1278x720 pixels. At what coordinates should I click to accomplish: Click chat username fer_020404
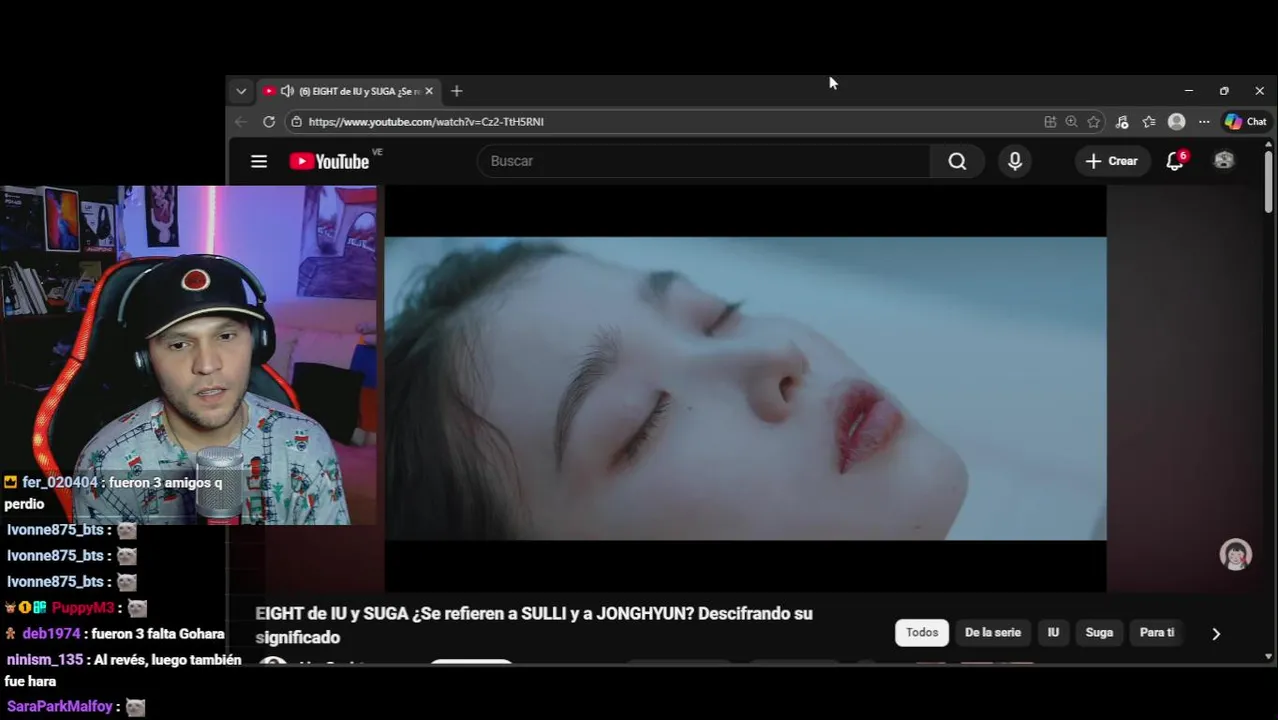60,483
